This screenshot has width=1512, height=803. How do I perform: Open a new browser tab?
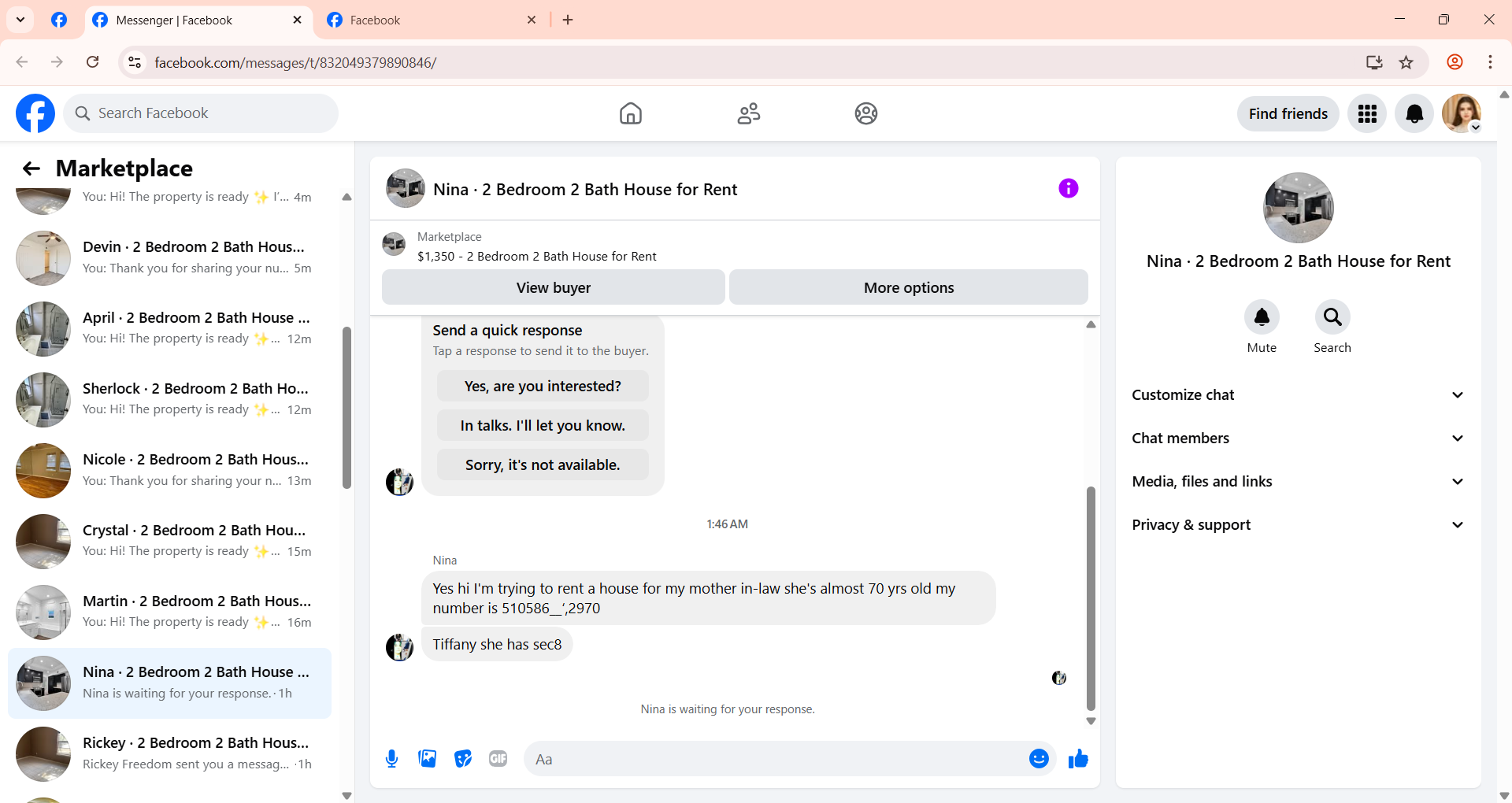pyautogui.click(x=568, y=20)
